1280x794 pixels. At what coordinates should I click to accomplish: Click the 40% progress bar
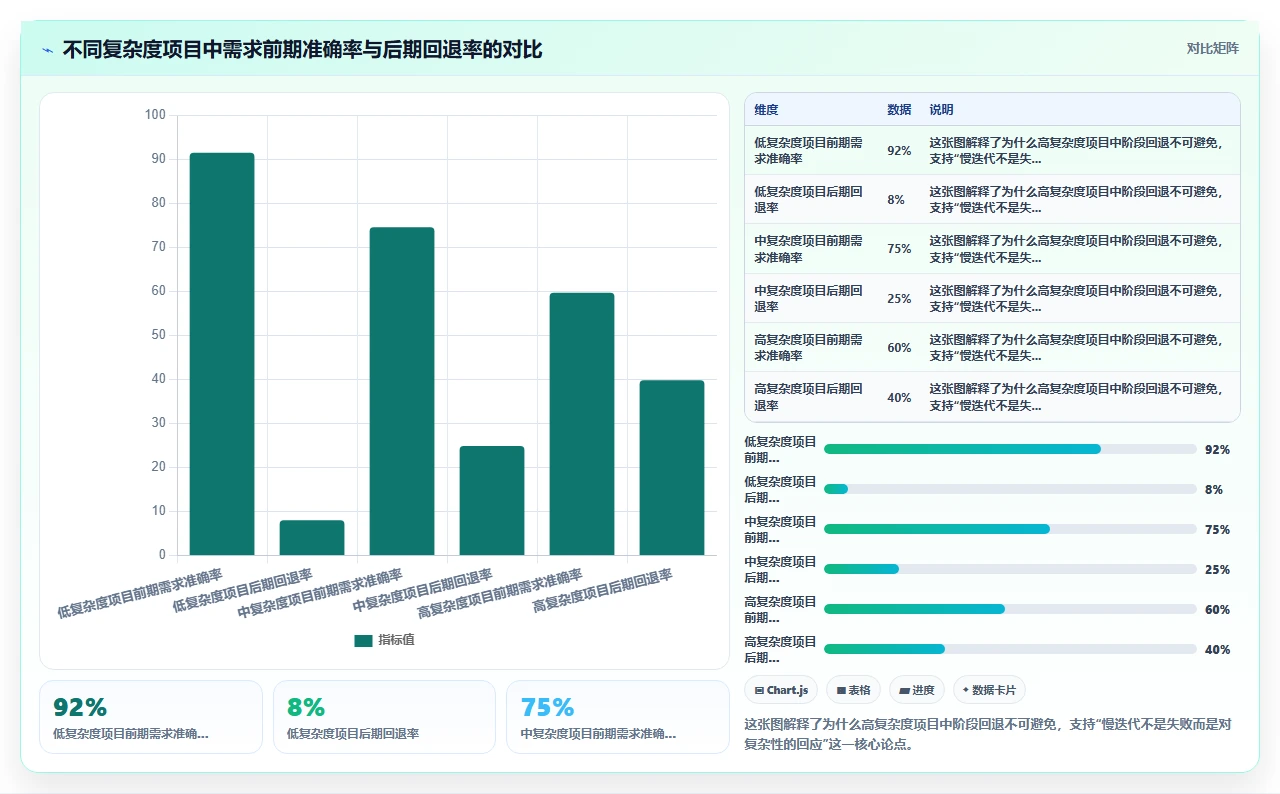pos(1010,649)
